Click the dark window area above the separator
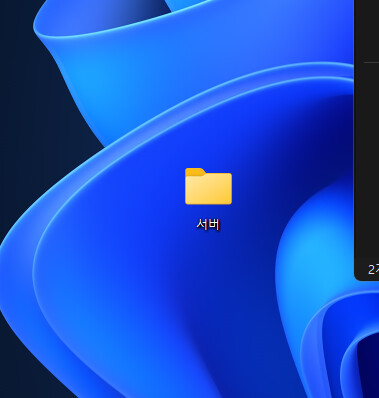Screen dimensions: 379x398 367,30
